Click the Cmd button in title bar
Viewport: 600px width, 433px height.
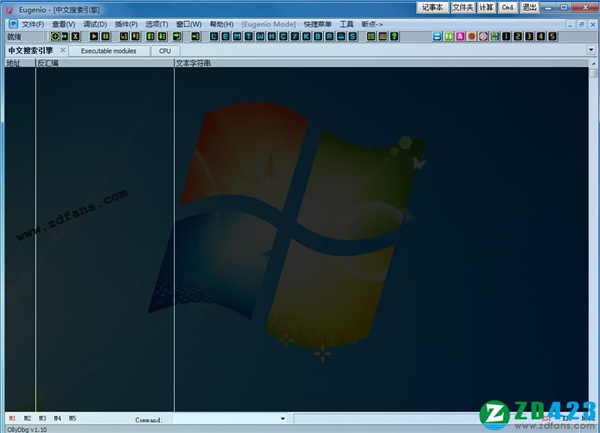507,7
